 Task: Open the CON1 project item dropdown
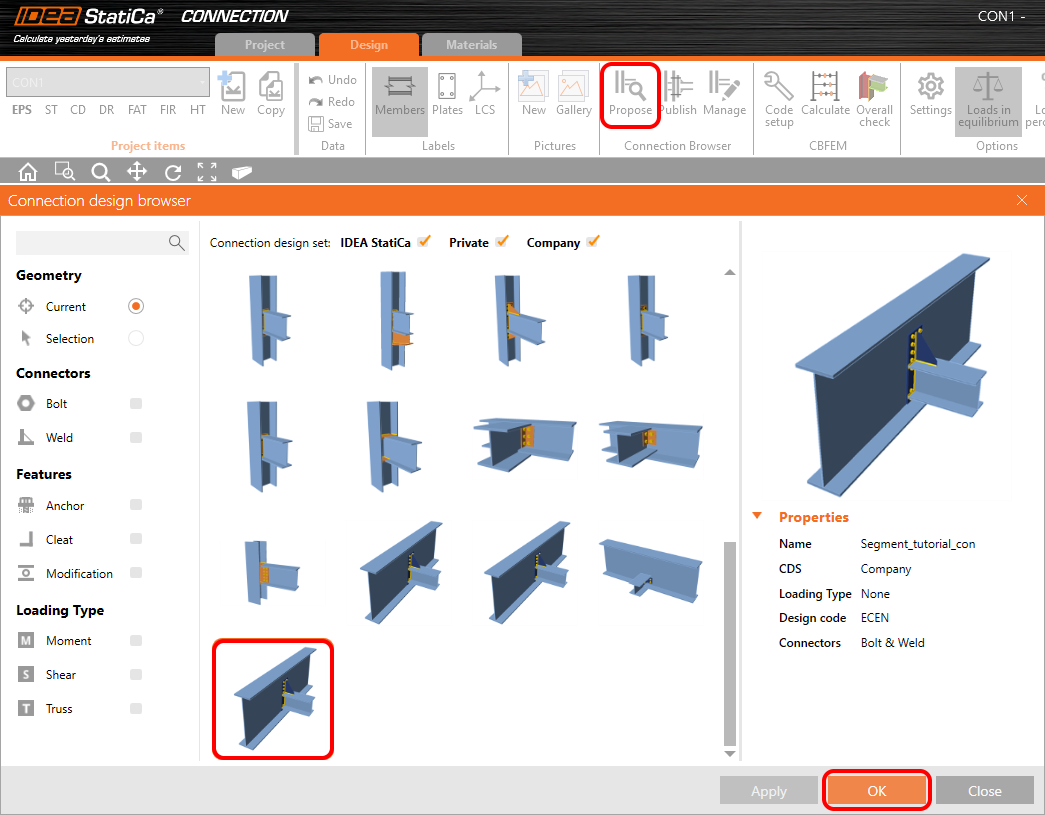[x=108, y=82]
